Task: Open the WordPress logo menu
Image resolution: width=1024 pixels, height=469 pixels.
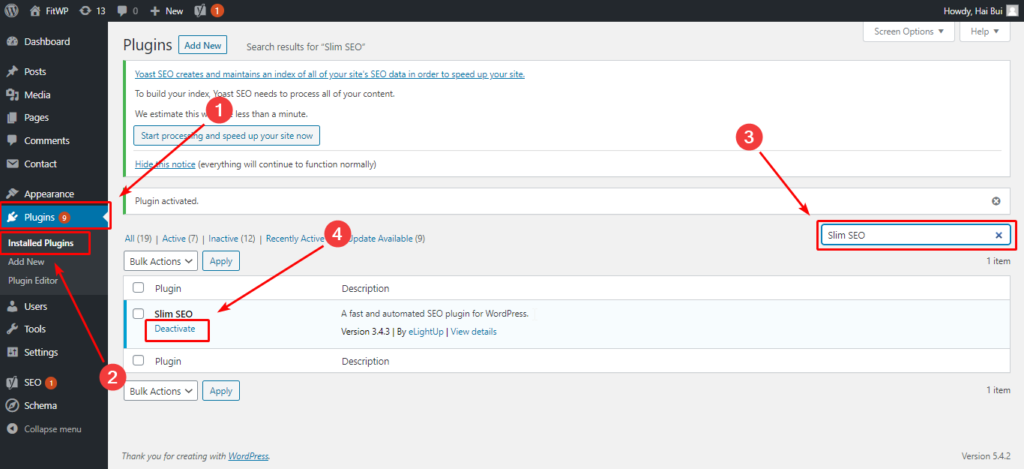Action: (x=12, y=10)
